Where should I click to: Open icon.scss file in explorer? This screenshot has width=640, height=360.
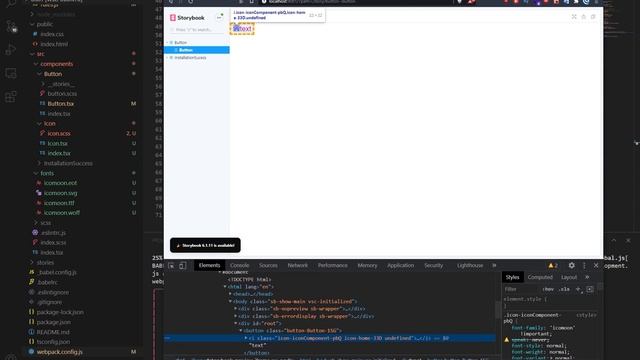59,133
